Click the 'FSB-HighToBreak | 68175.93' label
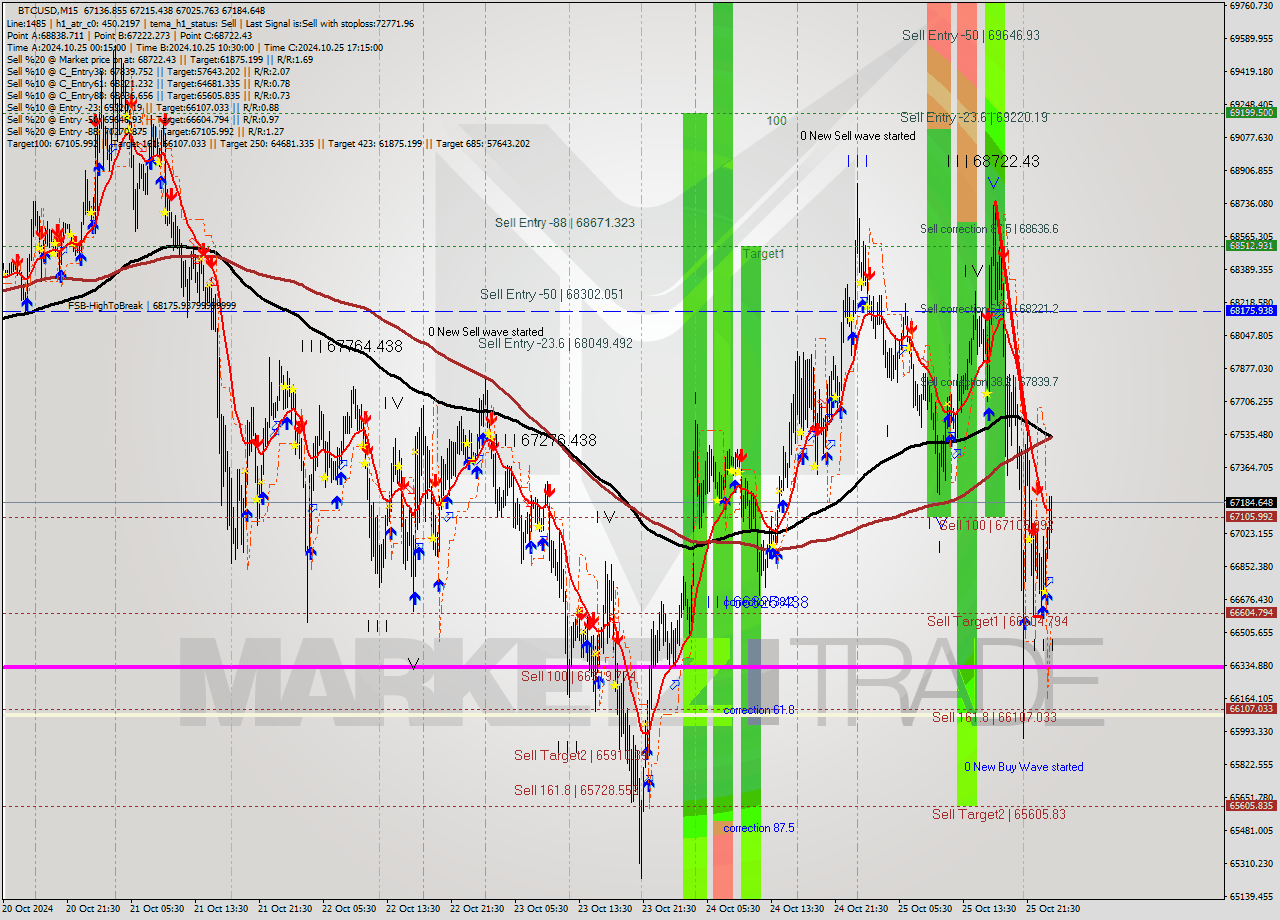Image resolution: width=1280 pixels, height=920 pixels. [152, 305]
